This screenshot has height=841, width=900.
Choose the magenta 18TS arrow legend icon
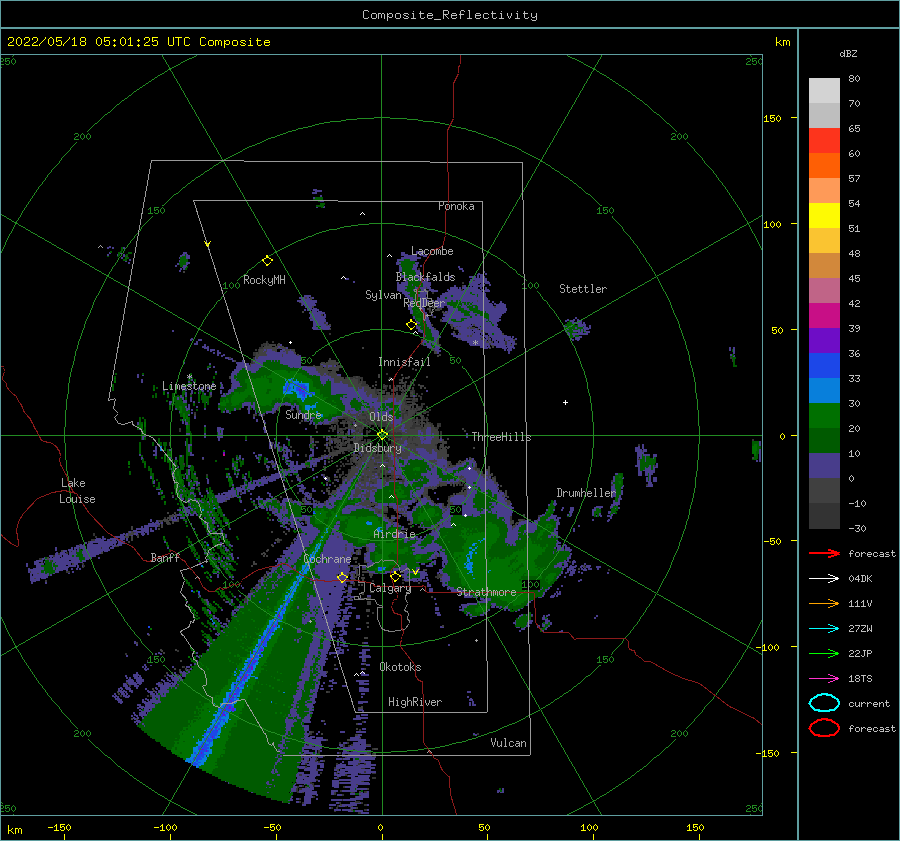tap(824, 678)
